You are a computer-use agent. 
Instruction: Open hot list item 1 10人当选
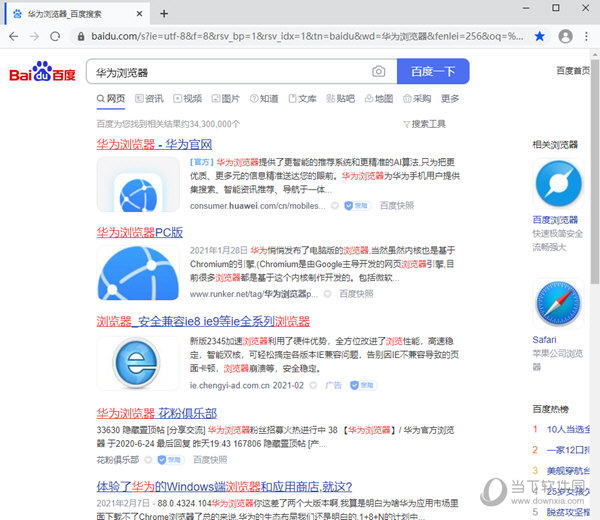pyautogui.click(x=568, y=429)
